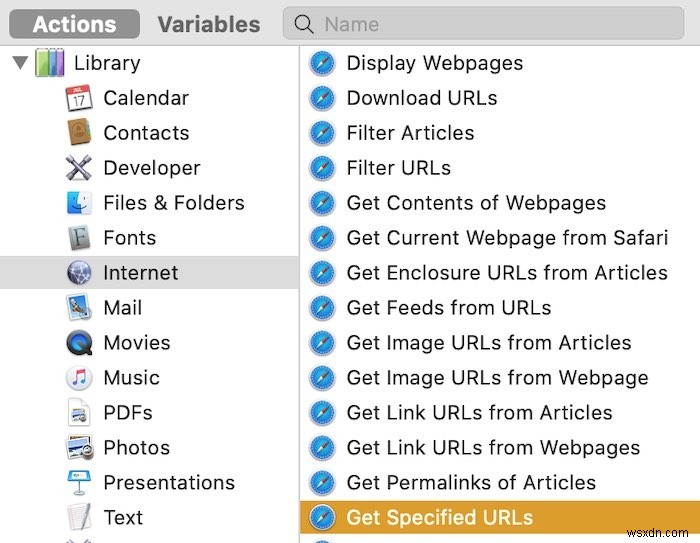Screen dimensions: 700x543
Task: Select the Presentations category
Action: pos(169,483)
